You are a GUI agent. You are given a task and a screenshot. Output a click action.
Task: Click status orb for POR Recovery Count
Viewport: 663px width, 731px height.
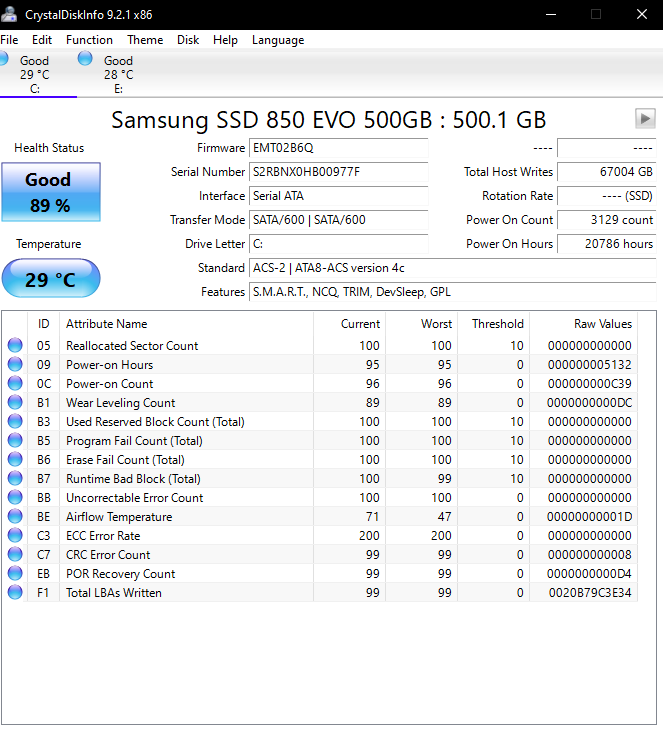coord(15,573)
